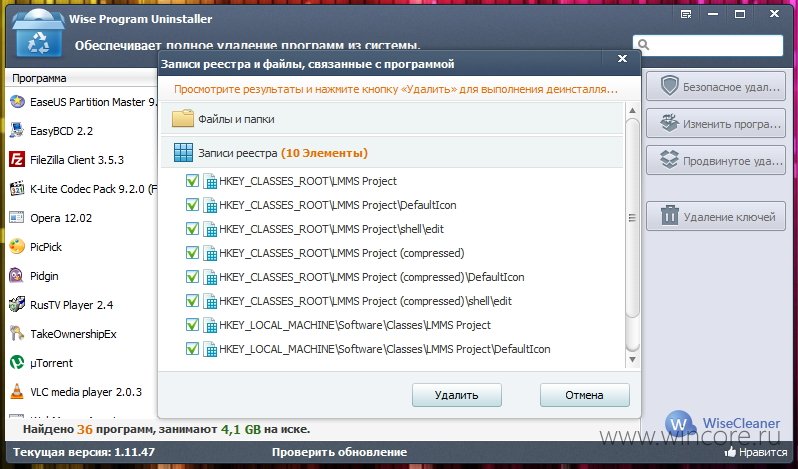Click the thumbs-up Нравится icon

[x=730, y=451]
